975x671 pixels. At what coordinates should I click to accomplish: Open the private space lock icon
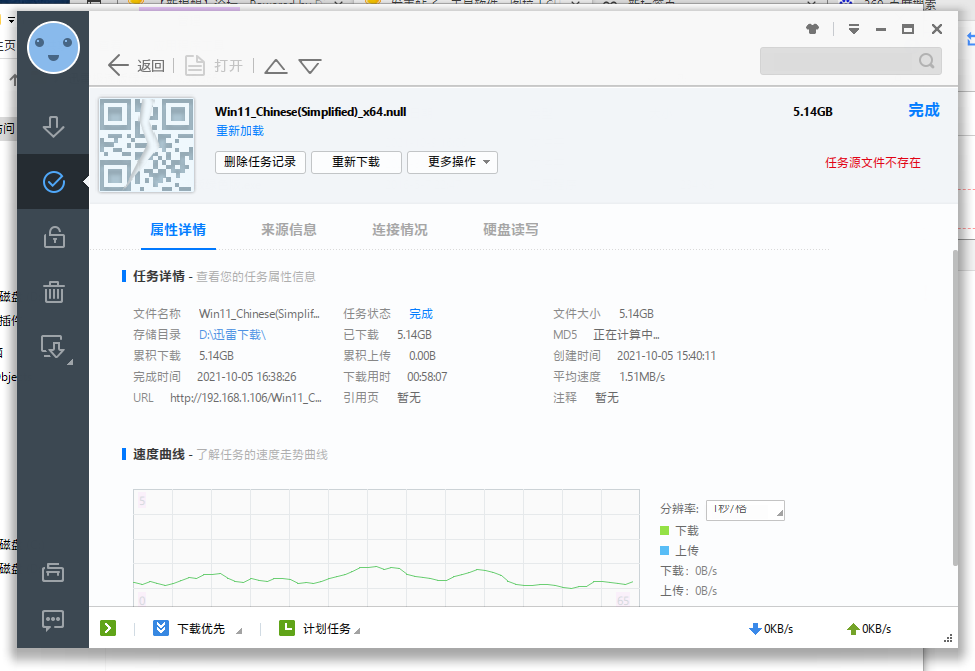[x=53, y=237]
